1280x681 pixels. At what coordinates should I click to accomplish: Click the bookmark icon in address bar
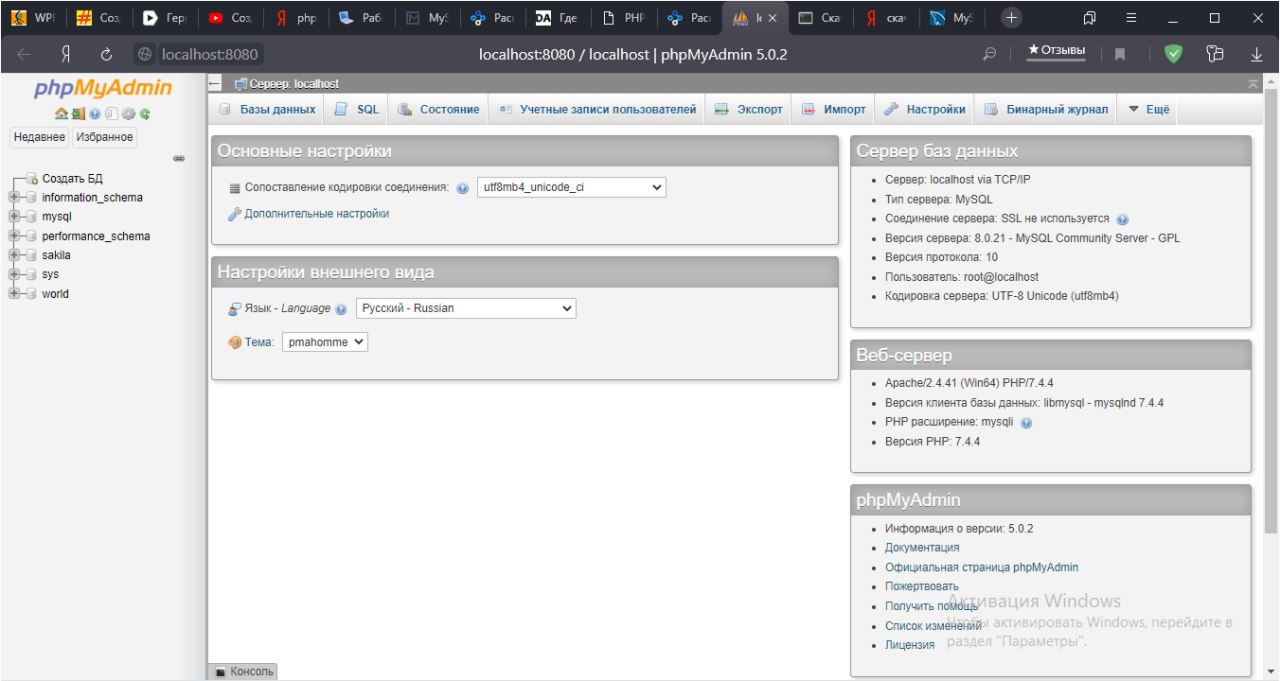coord(1120,55)
